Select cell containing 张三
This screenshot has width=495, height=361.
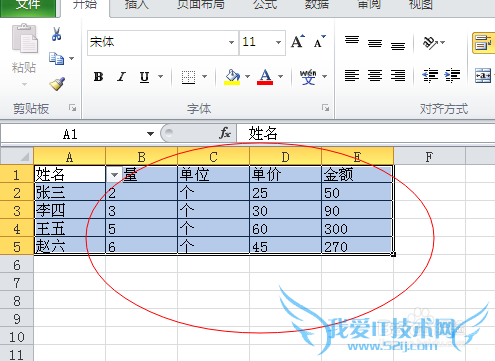coord(69,192)
